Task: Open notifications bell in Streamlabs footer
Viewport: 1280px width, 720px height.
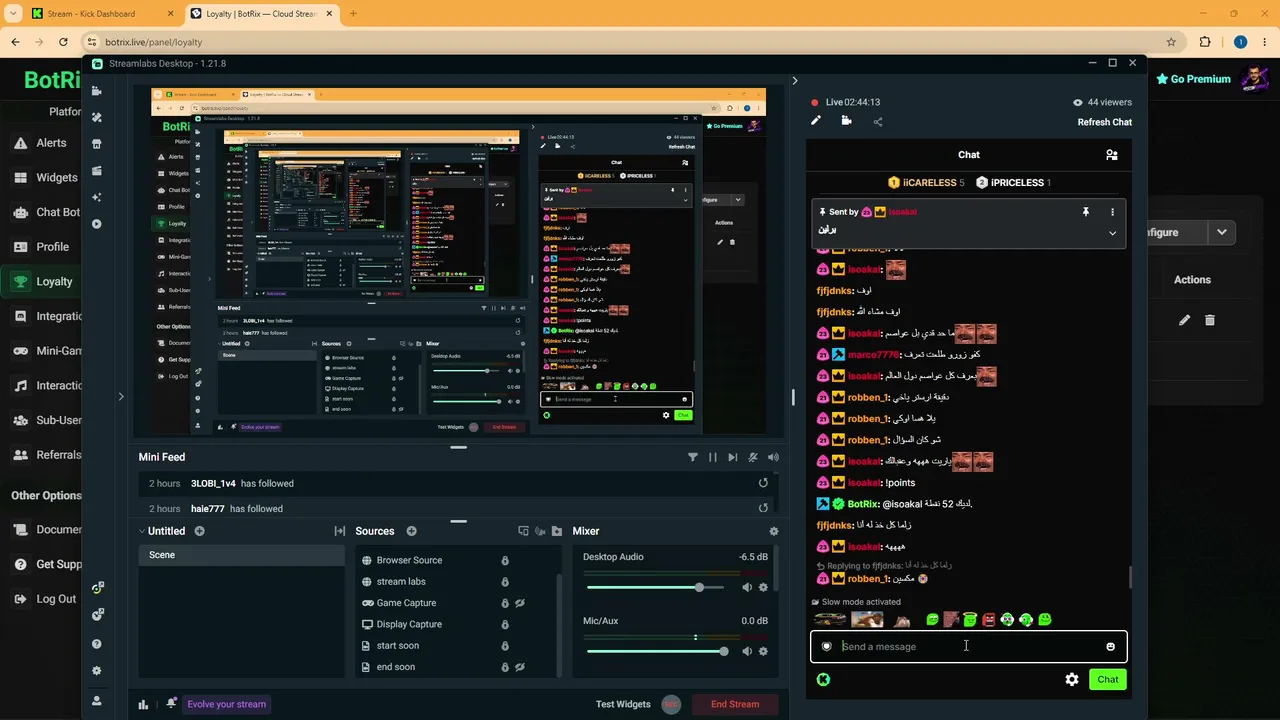Action: coord(171,703)
